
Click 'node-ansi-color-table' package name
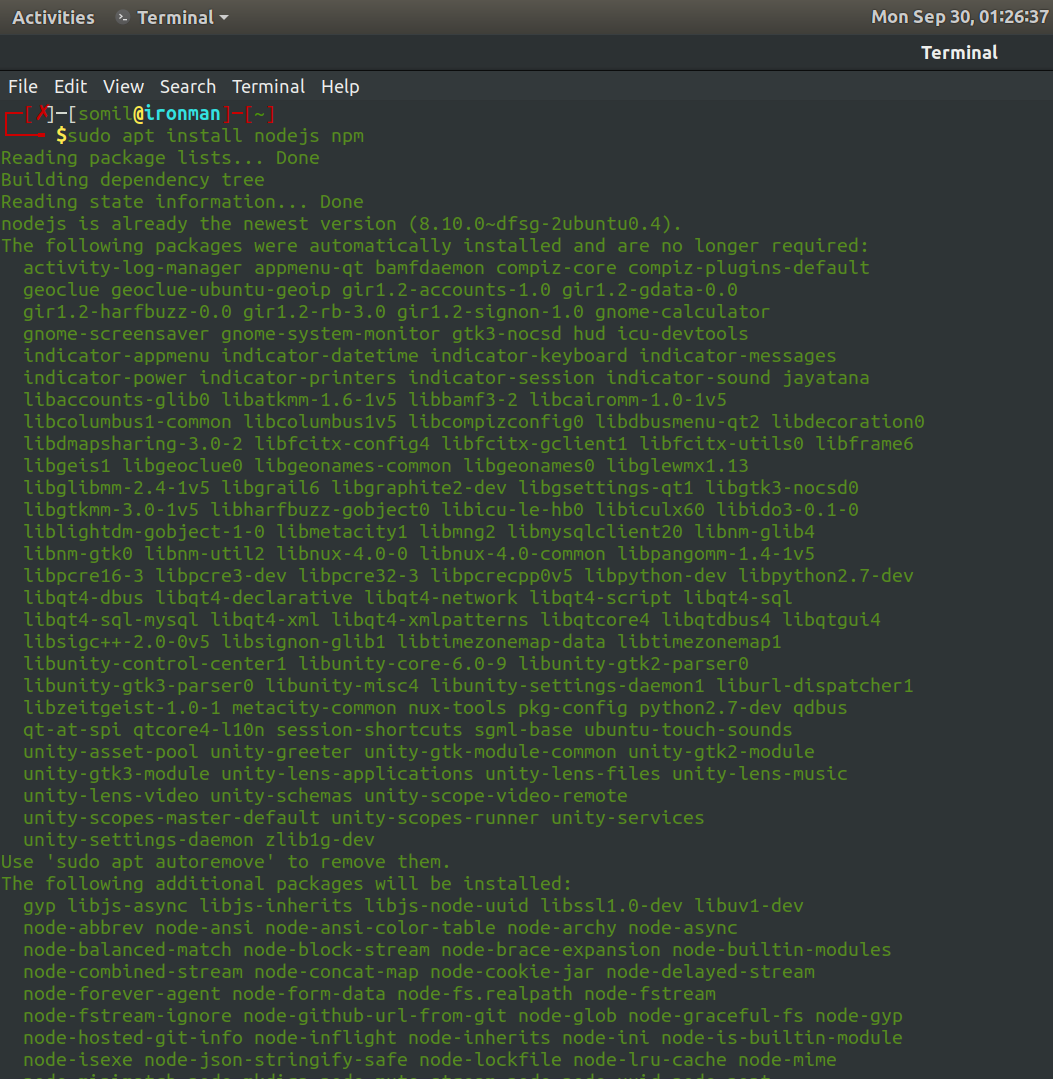click(x=381, y=928)
